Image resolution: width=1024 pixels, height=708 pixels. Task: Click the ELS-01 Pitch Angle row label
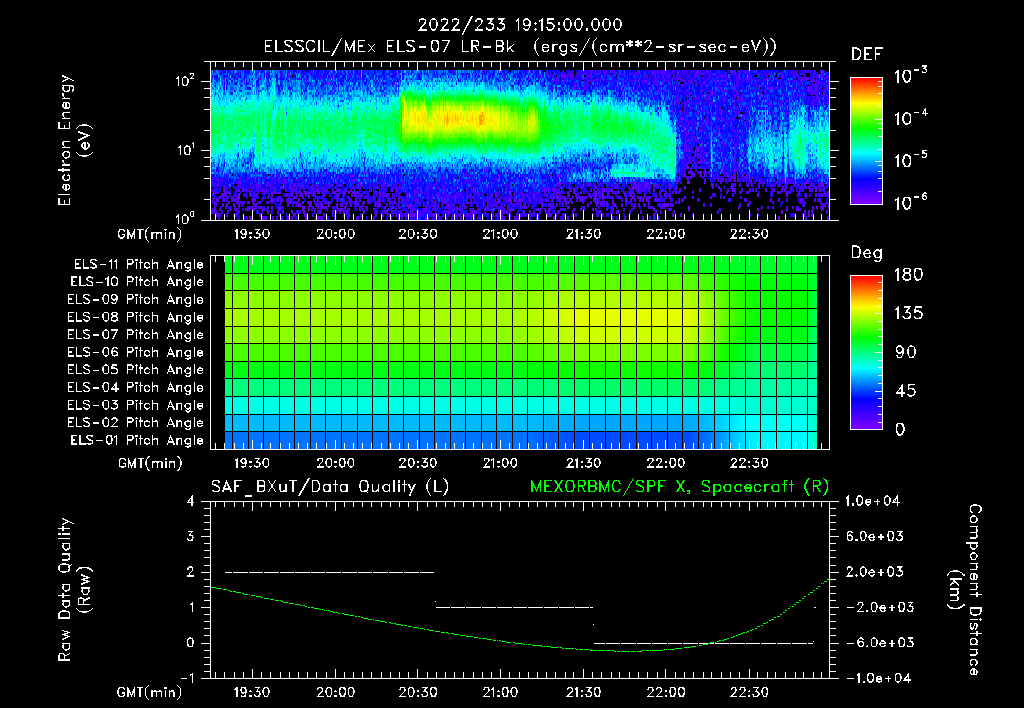tap(137, 441)
